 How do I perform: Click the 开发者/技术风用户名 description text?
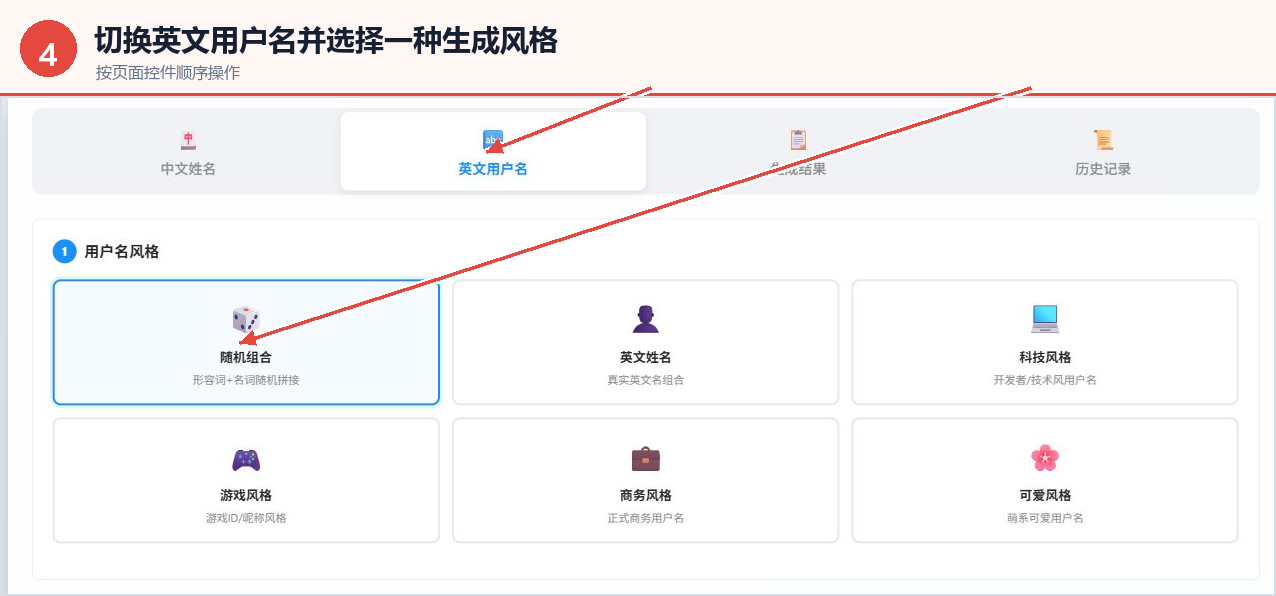1045,380
